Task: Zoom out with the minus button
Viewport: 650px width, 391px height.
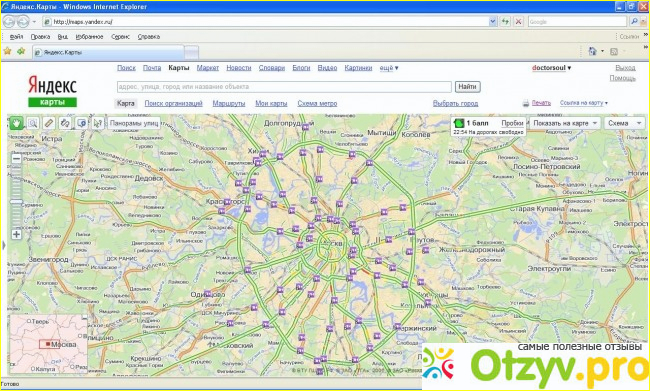Action: [16, 158]
